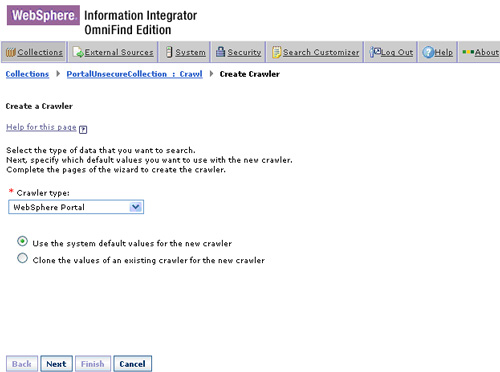Click the Finish button
This screenshot has height=372, width=500.
click(93, 364)
